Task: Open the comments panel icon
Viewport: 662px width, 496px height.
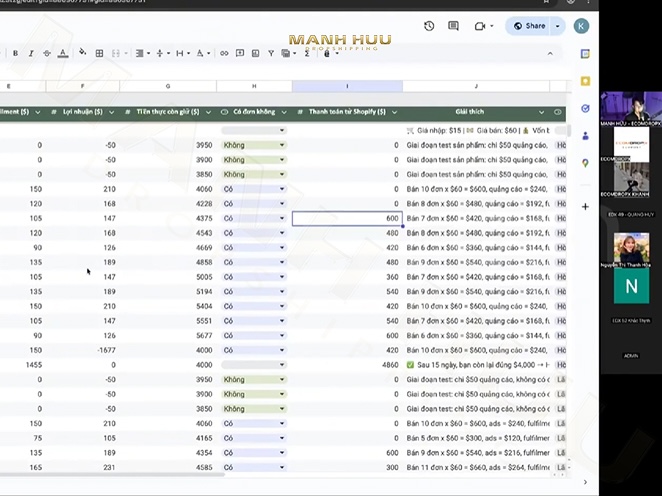Action: click(x=453, y=26)
